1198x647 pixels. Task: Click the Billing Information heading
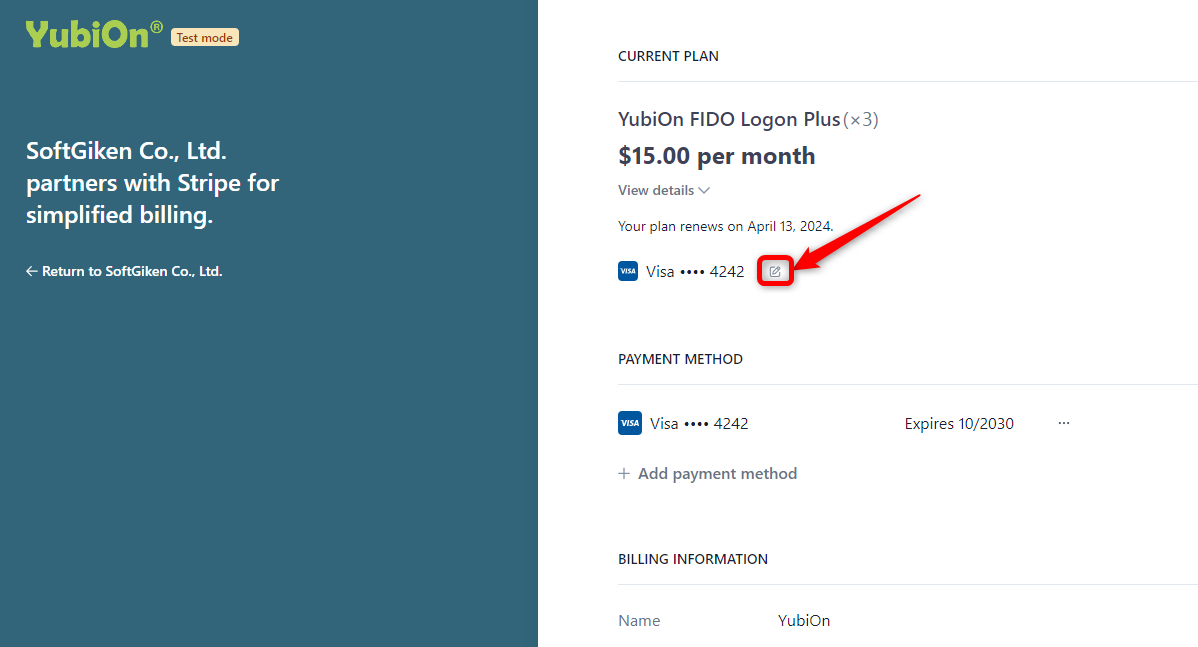[x=693, y=559]
